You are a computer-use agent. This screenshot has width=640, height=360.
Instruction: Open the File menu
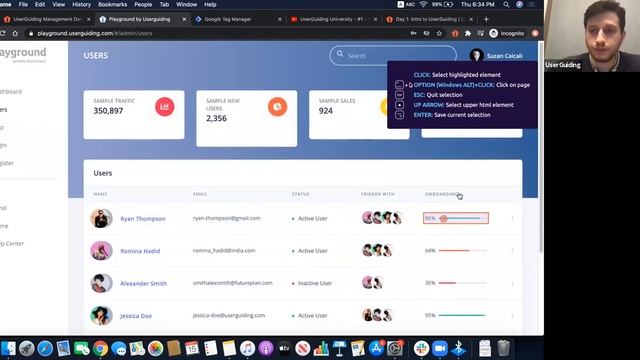(x=23, y=4)
